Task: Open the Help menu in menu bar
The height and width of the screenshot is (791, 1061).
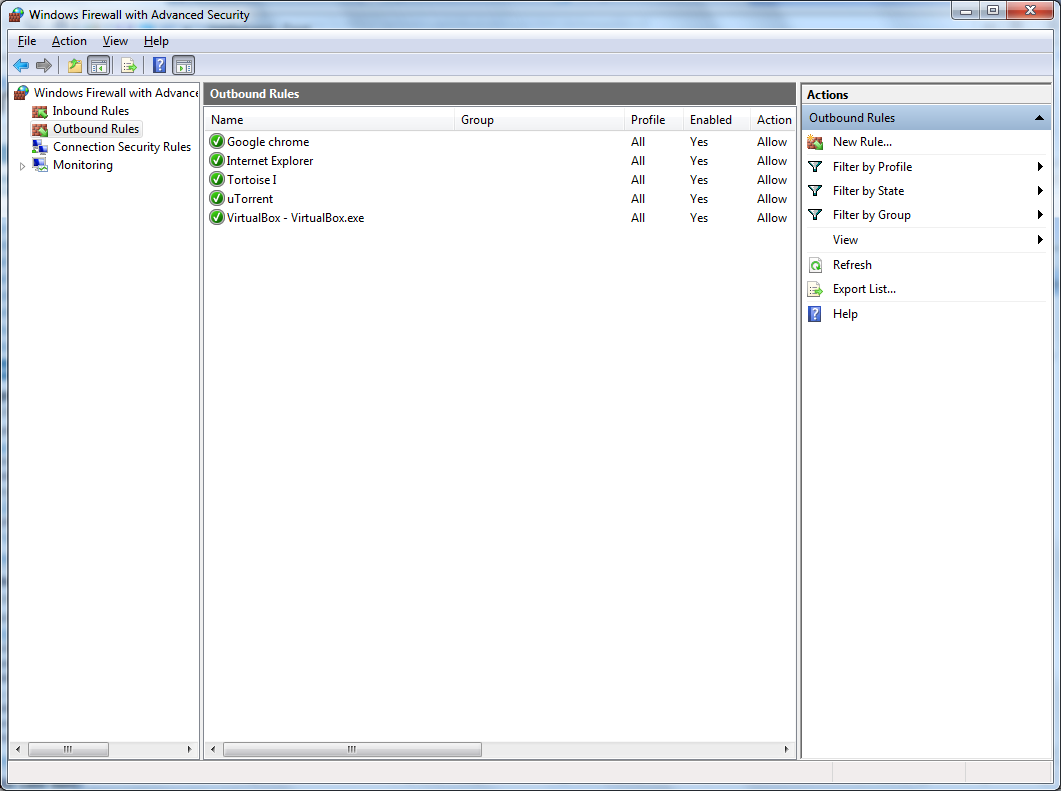Action: tap(156, 41)
